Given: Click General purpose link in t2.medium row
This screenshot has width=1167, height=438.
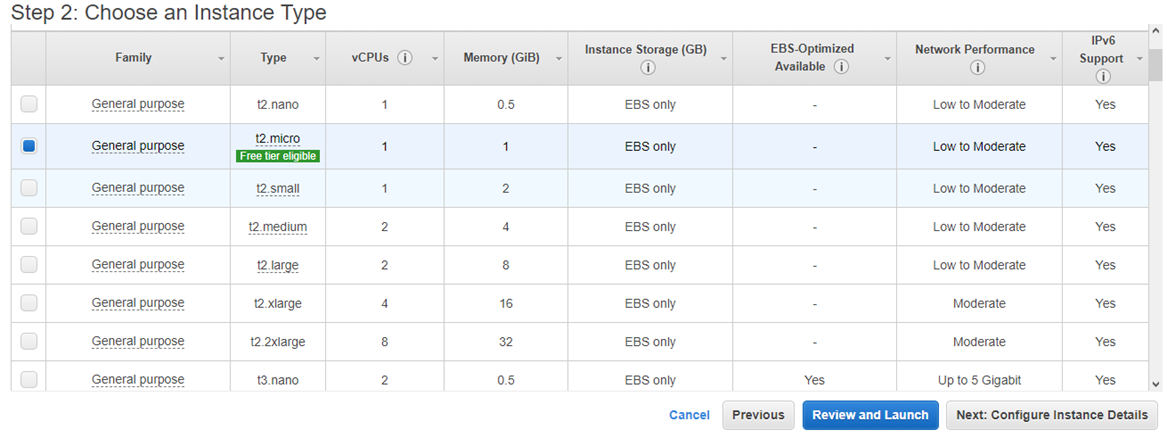Looking at the screenshot, I should click(138, 226).
